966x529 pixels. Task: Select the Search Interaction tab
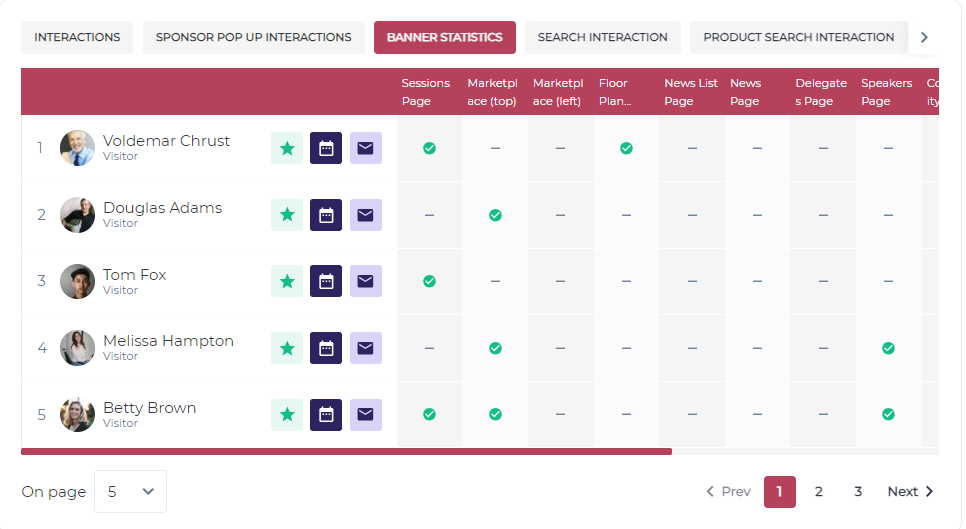[x=602, y=37]
